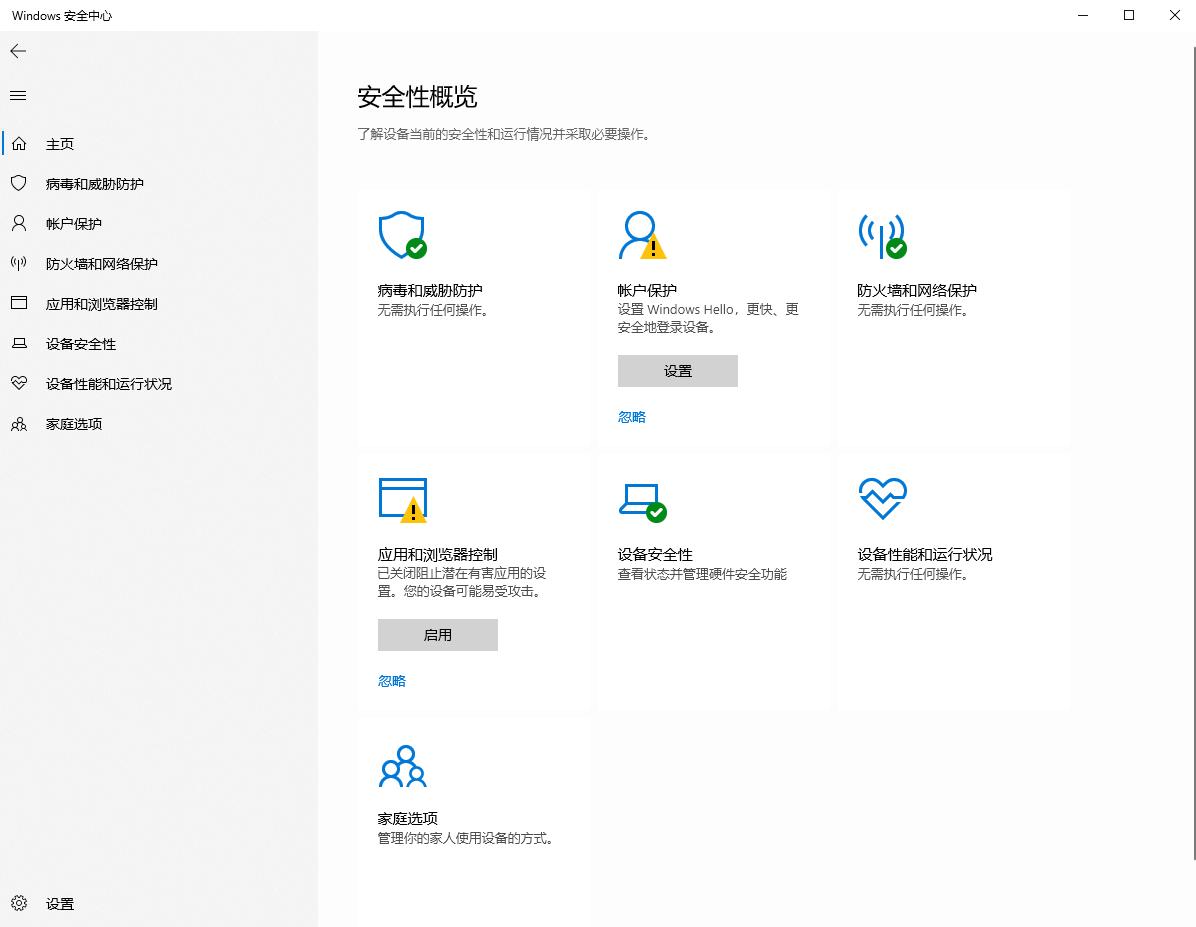Click the 应用和浏览器控制 browser warning icon
The height and width of the screenshot is (927, 1196).
404,499
